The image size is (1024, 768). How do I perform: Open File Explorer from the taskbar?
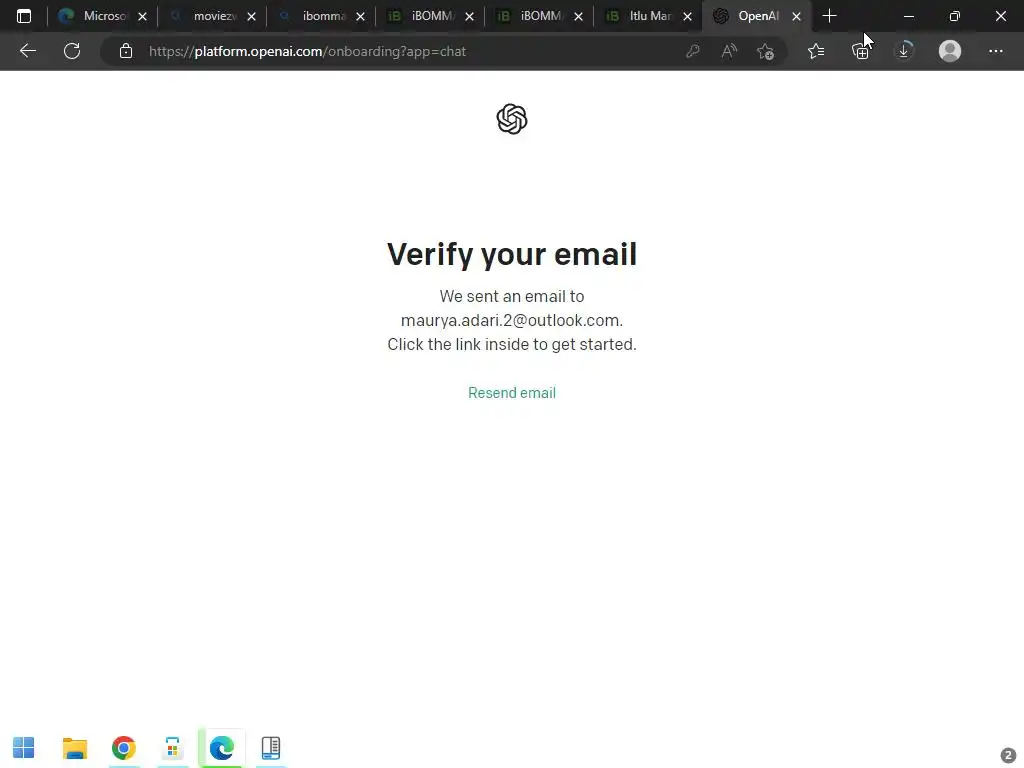click(74, 748)
